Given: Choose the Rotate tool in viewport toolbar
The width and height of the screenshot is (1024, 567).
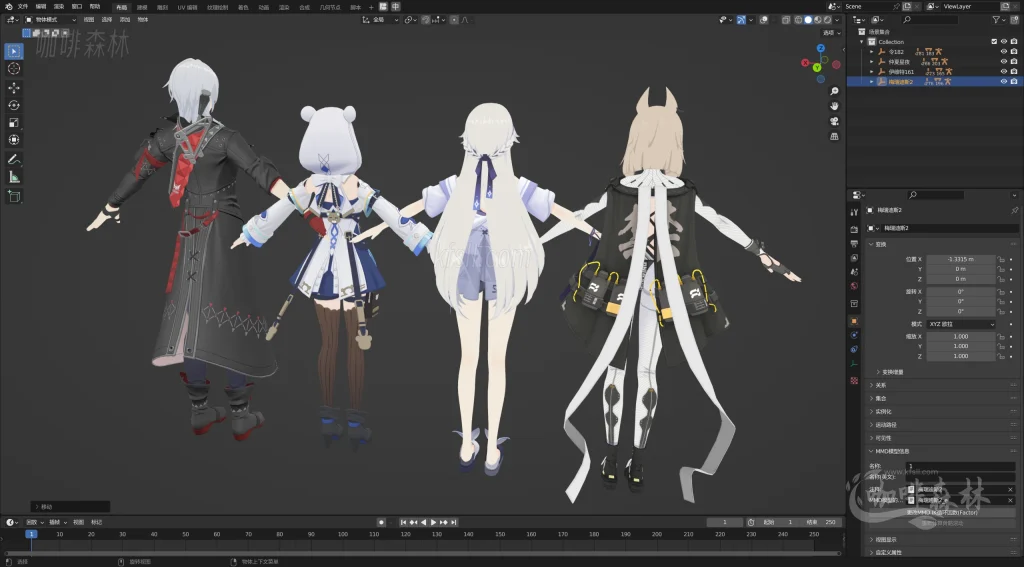Looking at the screenshot, I should (x=14, y=105).
